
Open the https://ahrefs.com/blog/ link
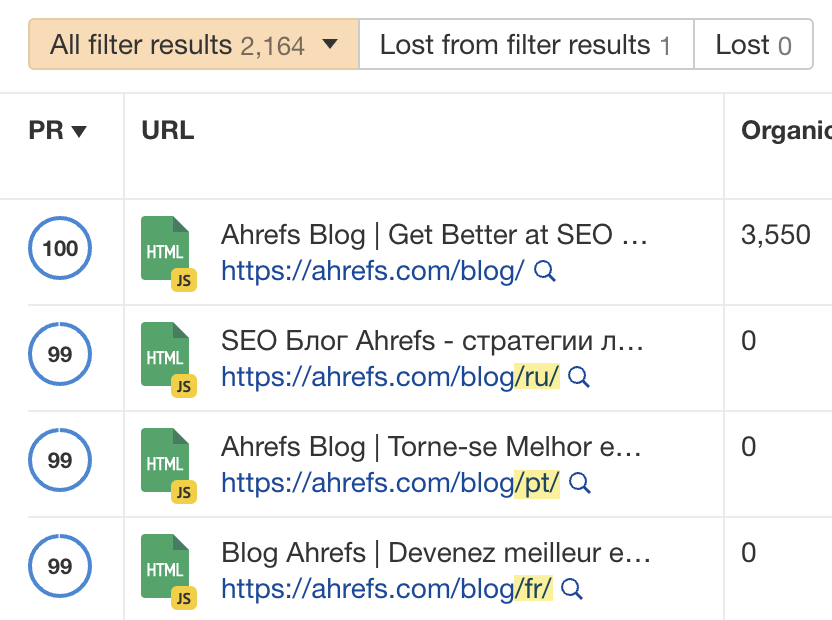(x=372, y=271)
